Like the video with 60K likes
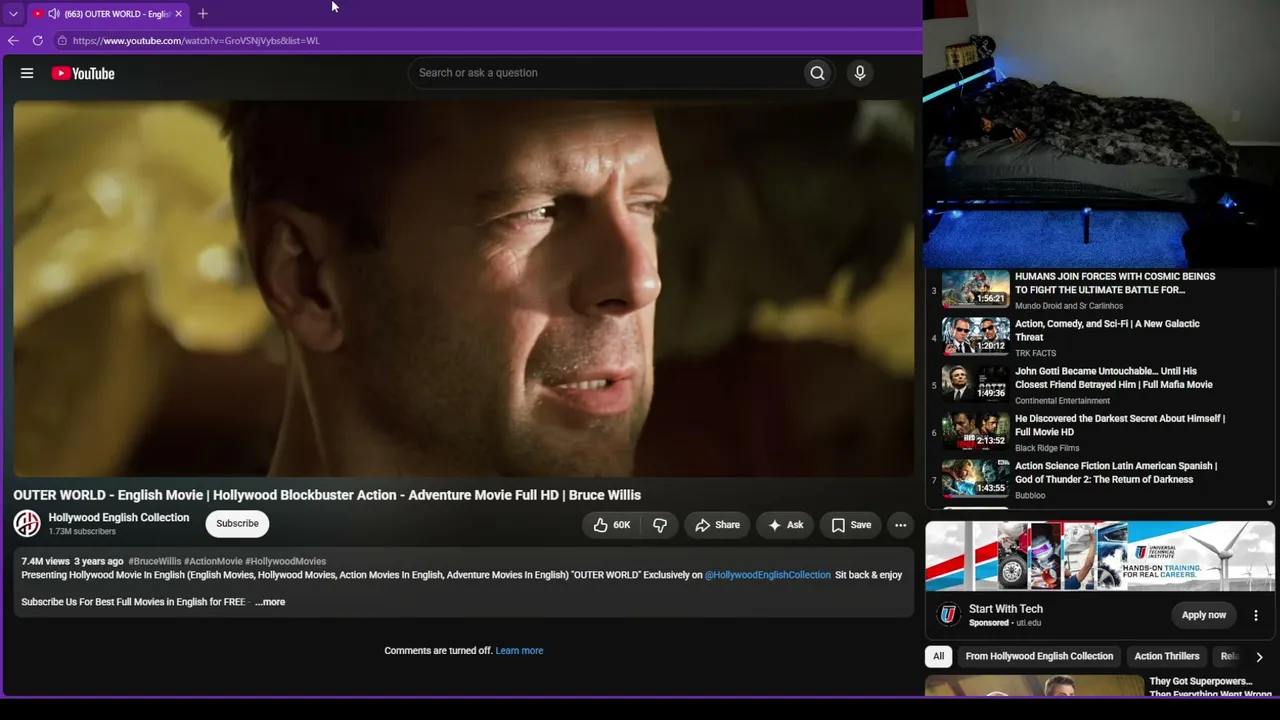Screen dimensions: 1280x720 click(x=612, y=525)
